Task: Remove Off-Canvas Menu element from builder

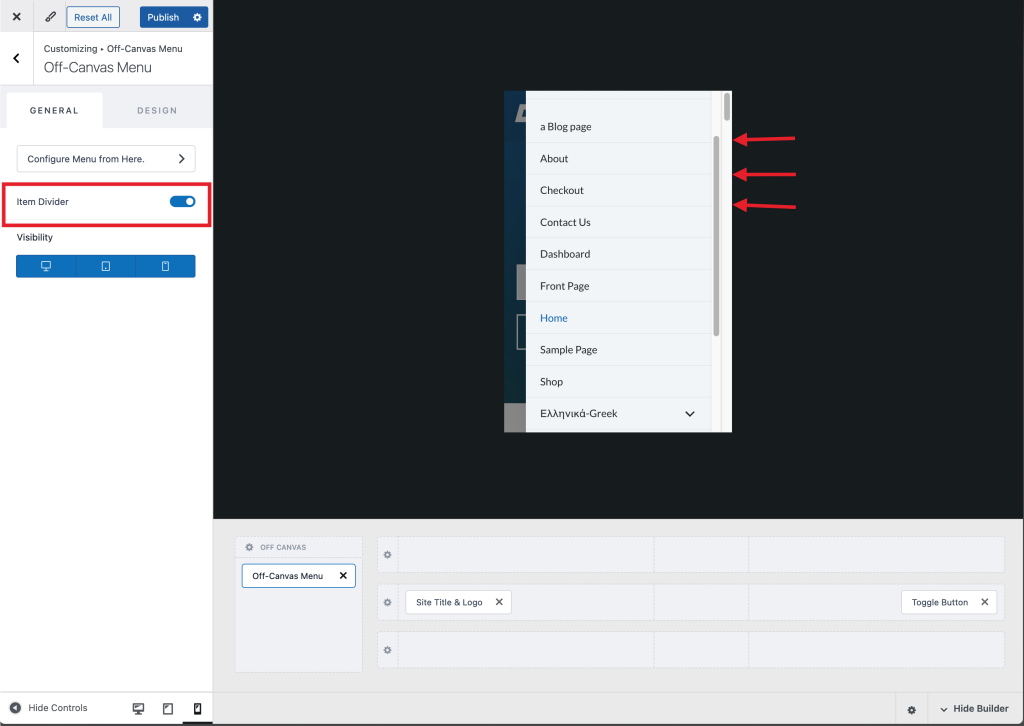Action: pos(343,576)
